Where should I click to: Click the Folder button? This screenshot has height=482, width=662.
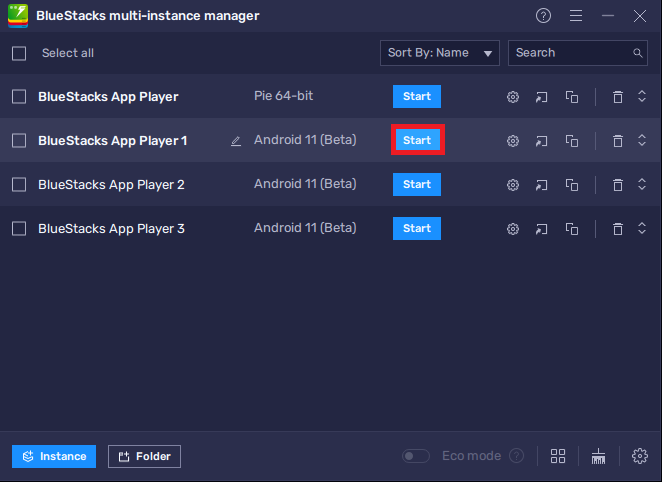[x=144, y=456]
